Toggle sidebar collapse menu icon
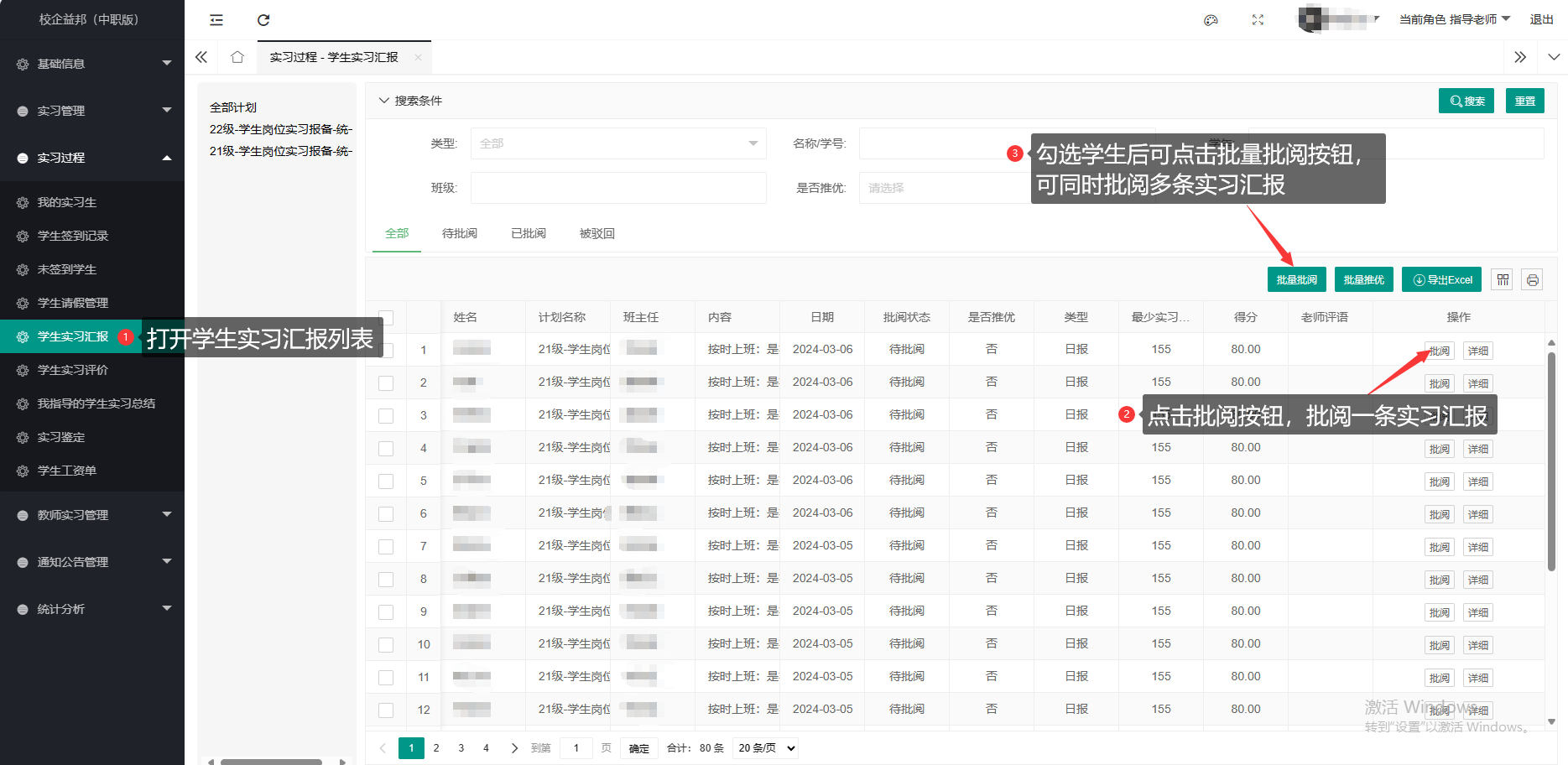Image resolution: width=1568 pixels, height=765 pixels. click(x=216, y=20)
